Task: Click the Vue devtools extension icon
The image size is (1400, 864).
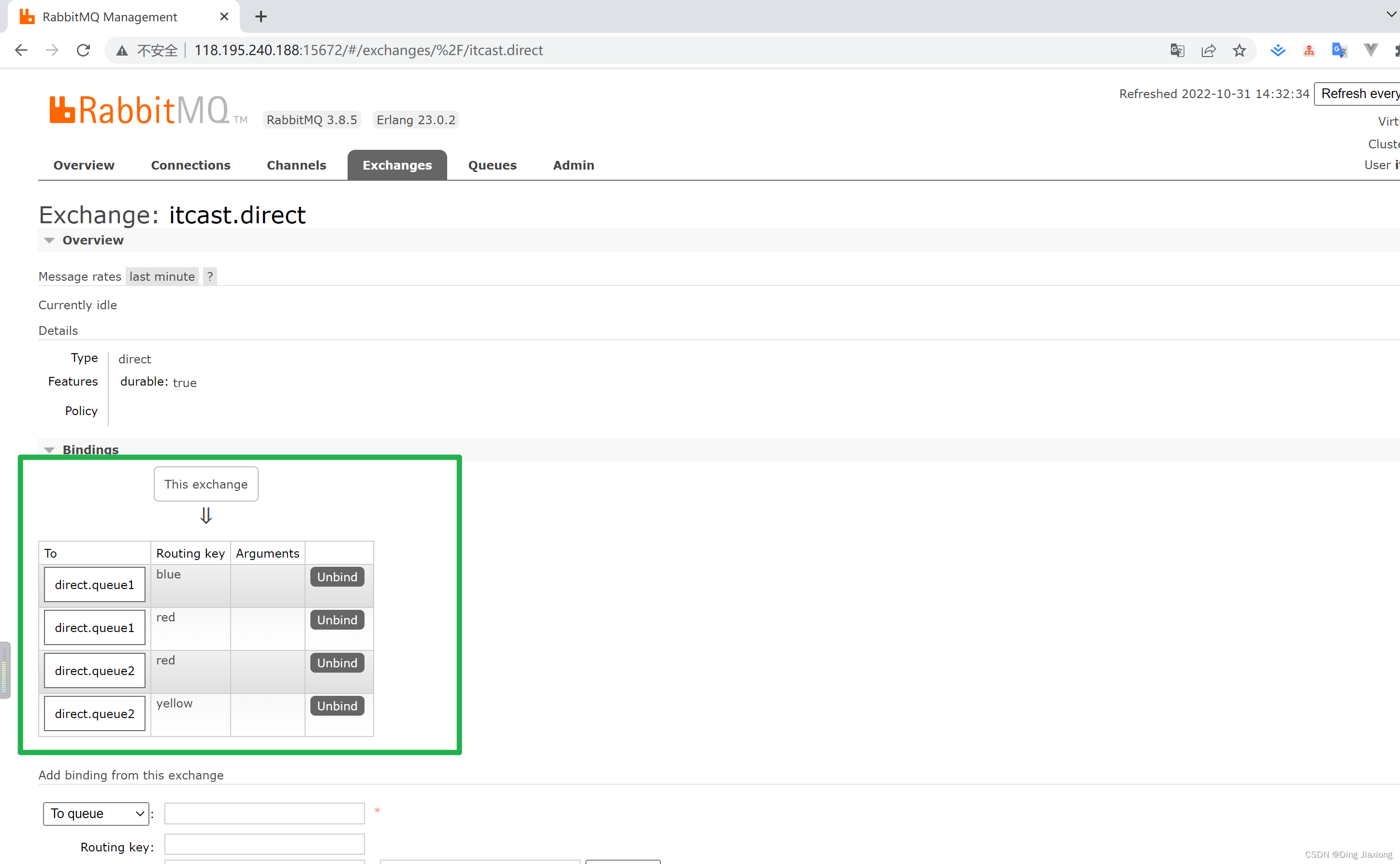Action: click(1371, 50)
